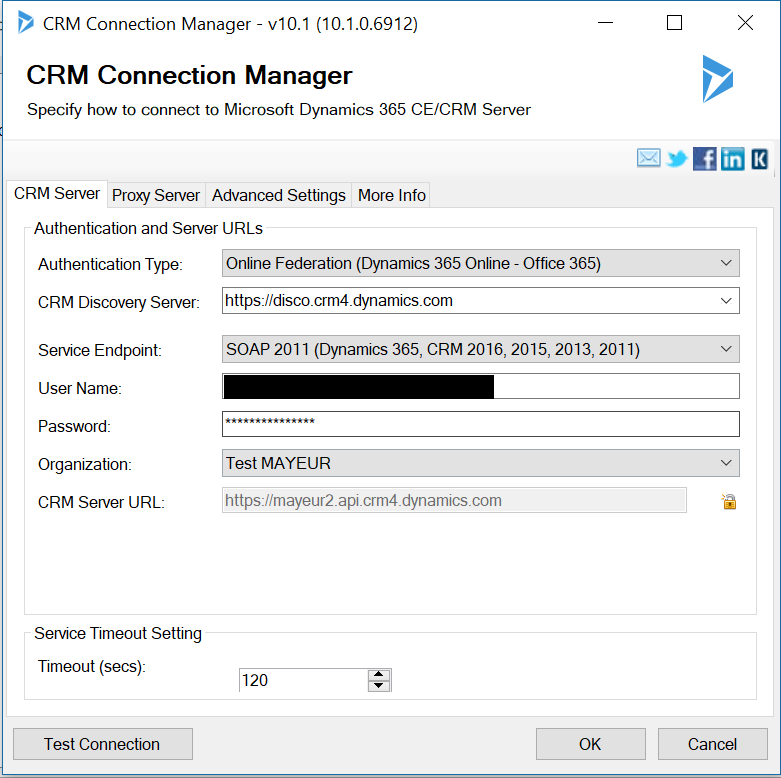Open the Twitter bird icon link
The image size is (781, 778).
pos(676,159)
